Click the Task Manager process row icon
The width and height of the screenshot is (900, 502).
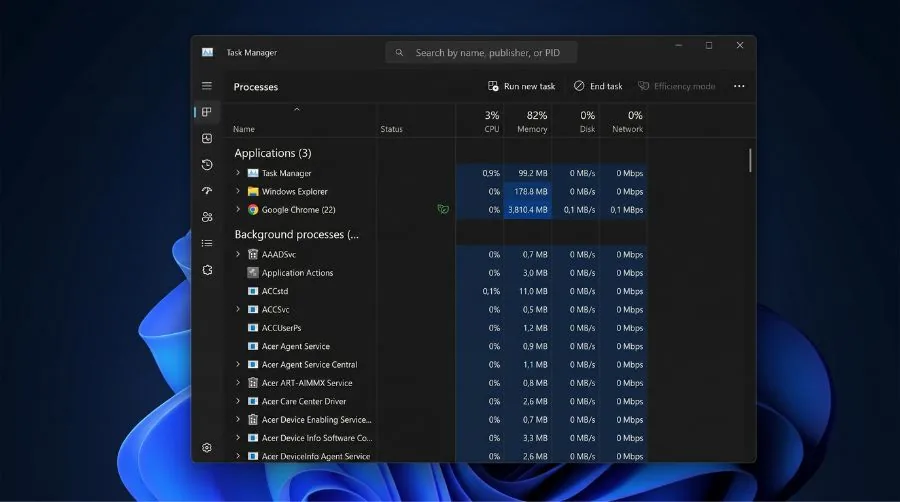point(253,173)
